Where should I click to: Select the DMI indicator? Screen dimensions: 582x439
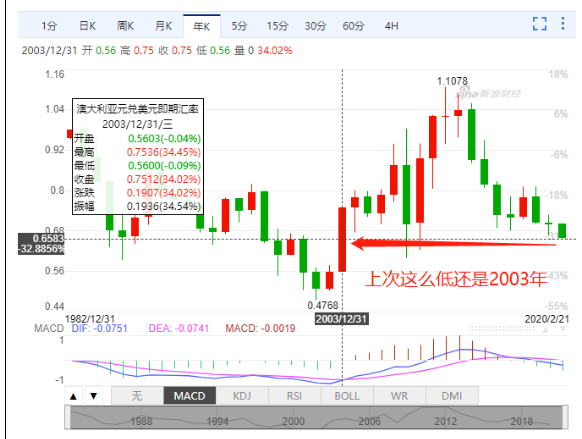coord(452,396)
